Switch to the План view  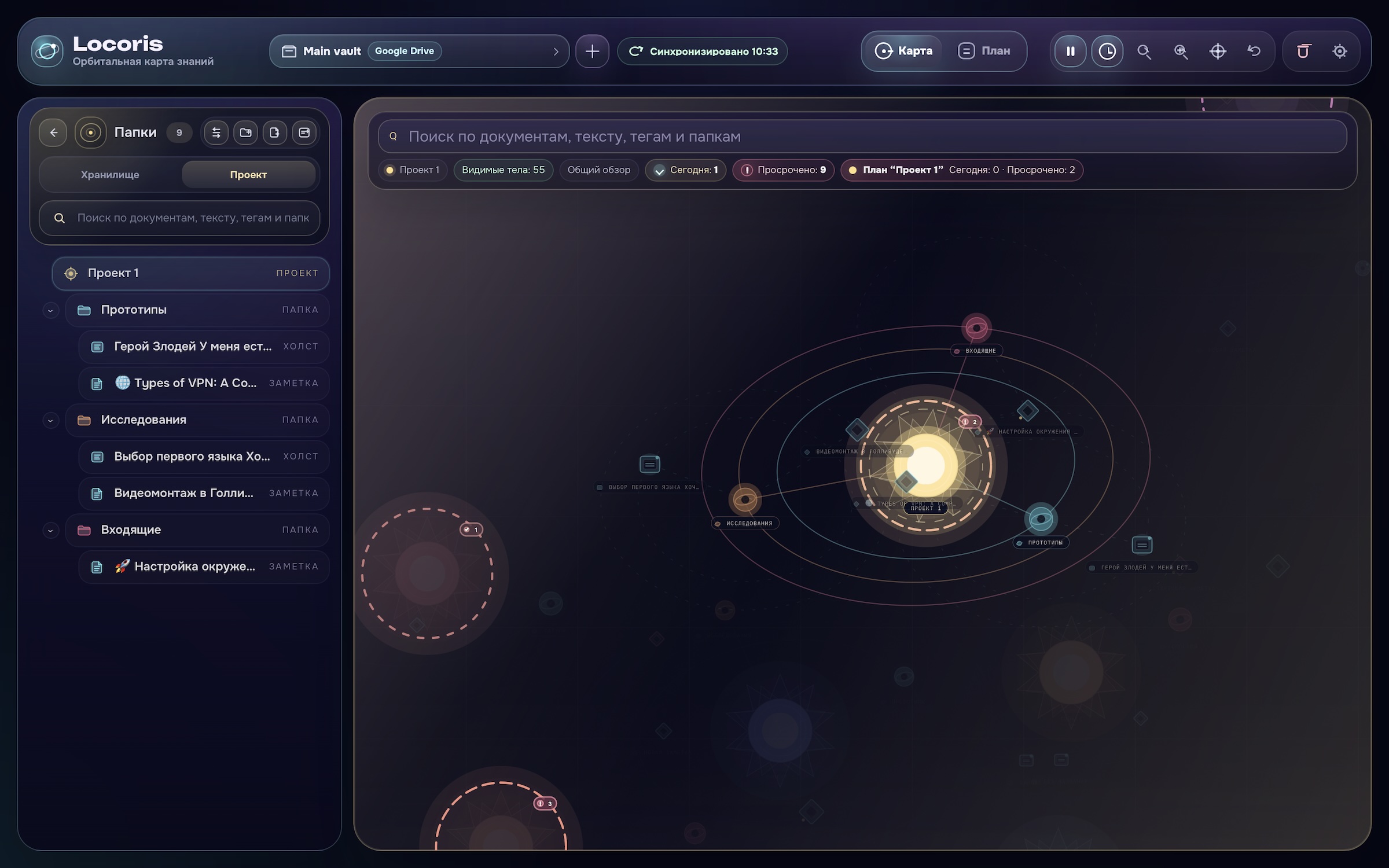(984, 52)
